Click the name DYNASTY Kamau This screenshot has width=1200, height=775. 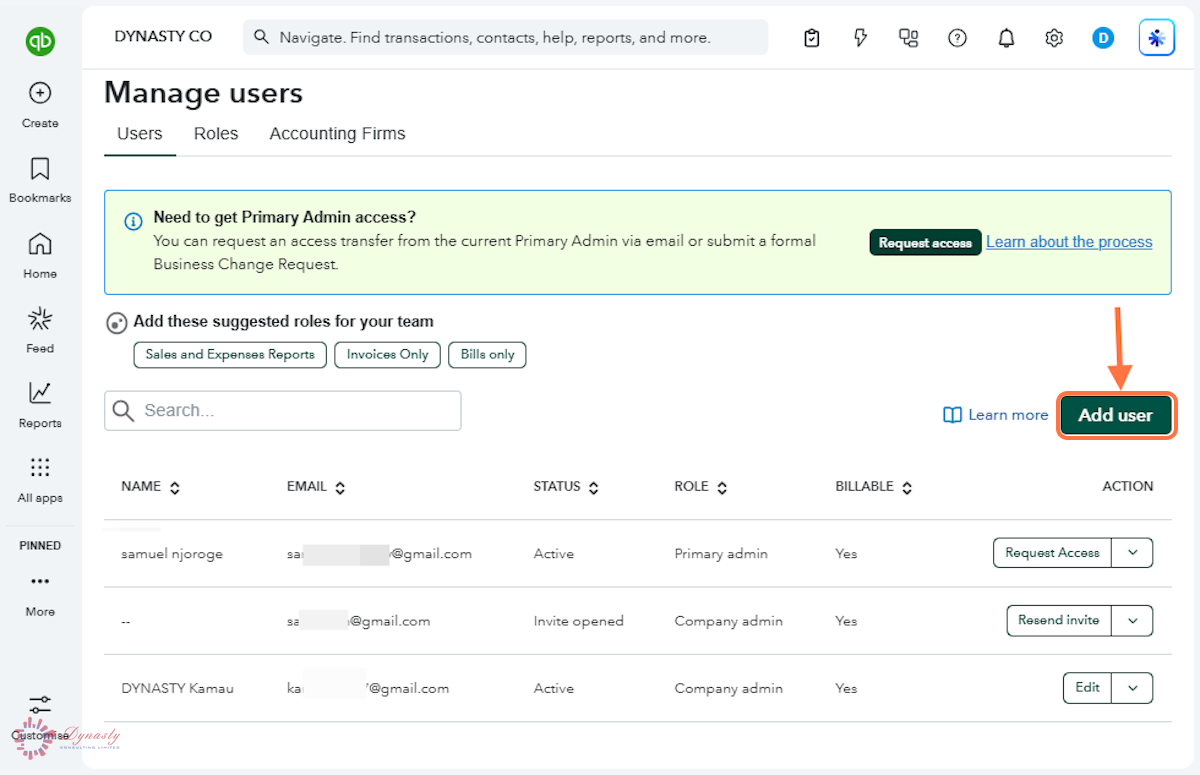(178, 688)
